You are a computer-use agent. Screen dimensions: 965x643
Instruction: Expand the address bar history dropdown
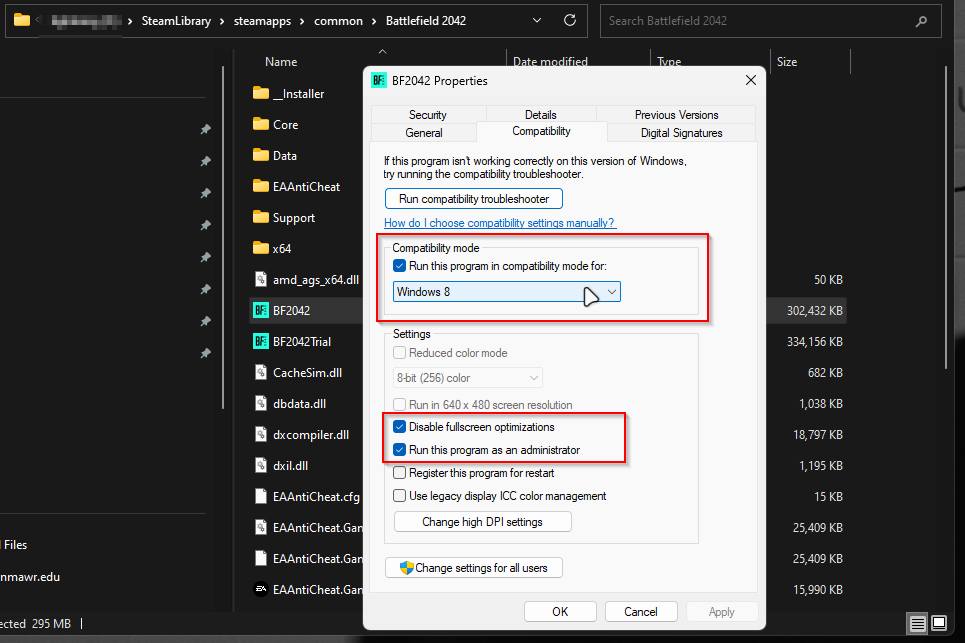click(x=539, y=20)
